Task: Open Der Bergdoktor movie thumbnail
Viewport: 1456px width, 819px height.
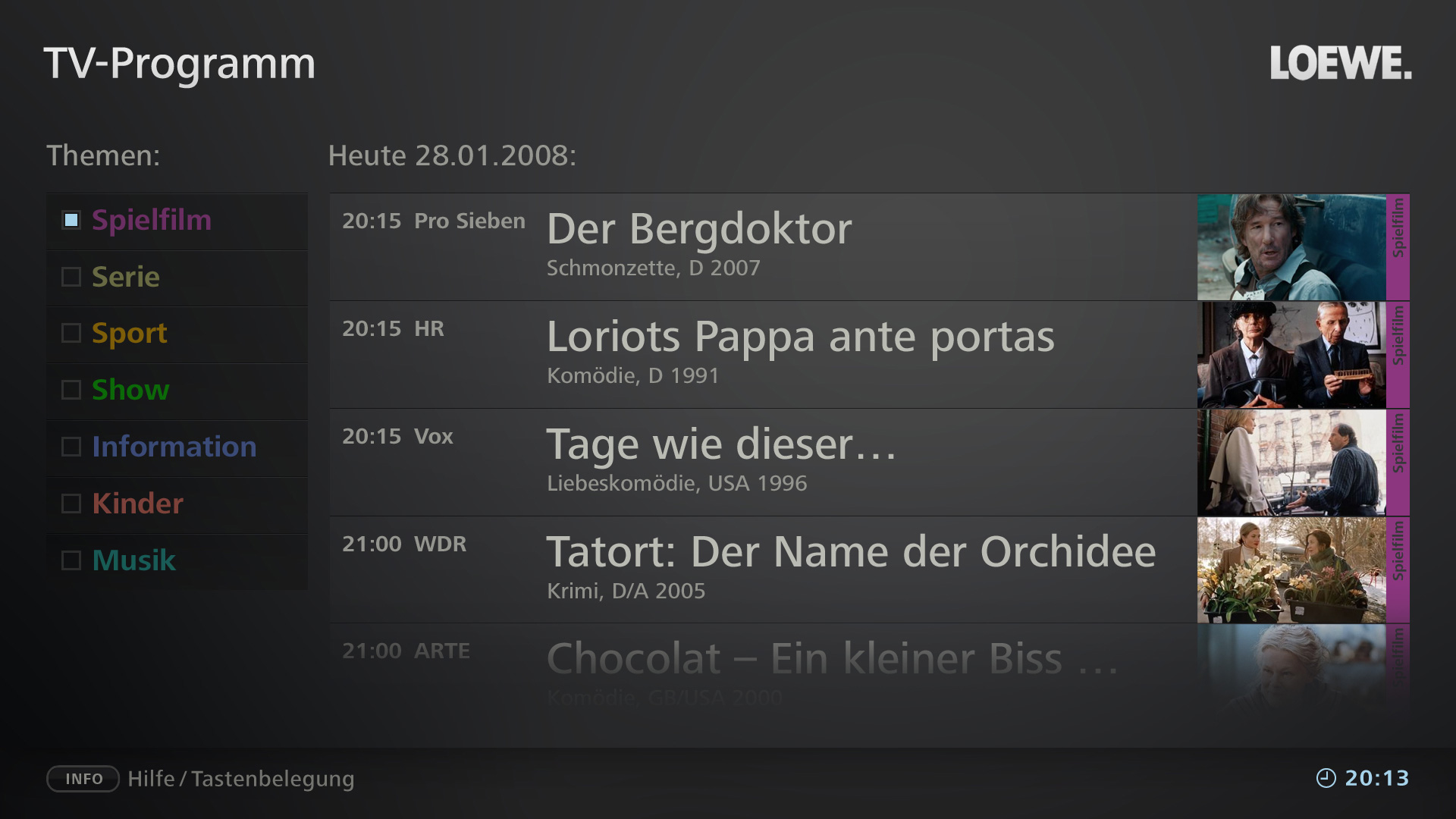Action: (1291, 247)
